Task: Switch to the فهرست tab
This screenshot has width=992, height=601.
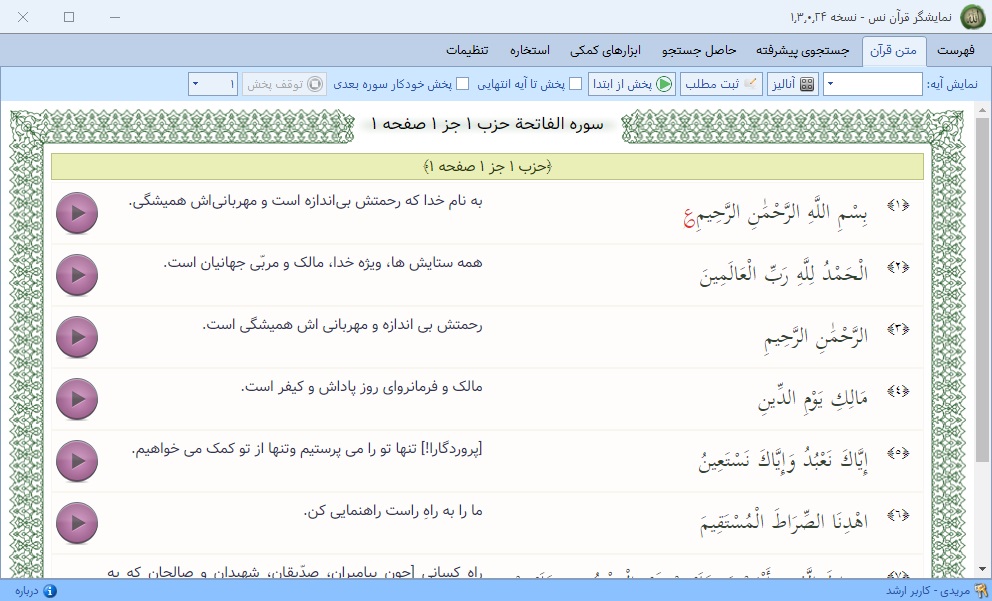Action: point(955,51)
